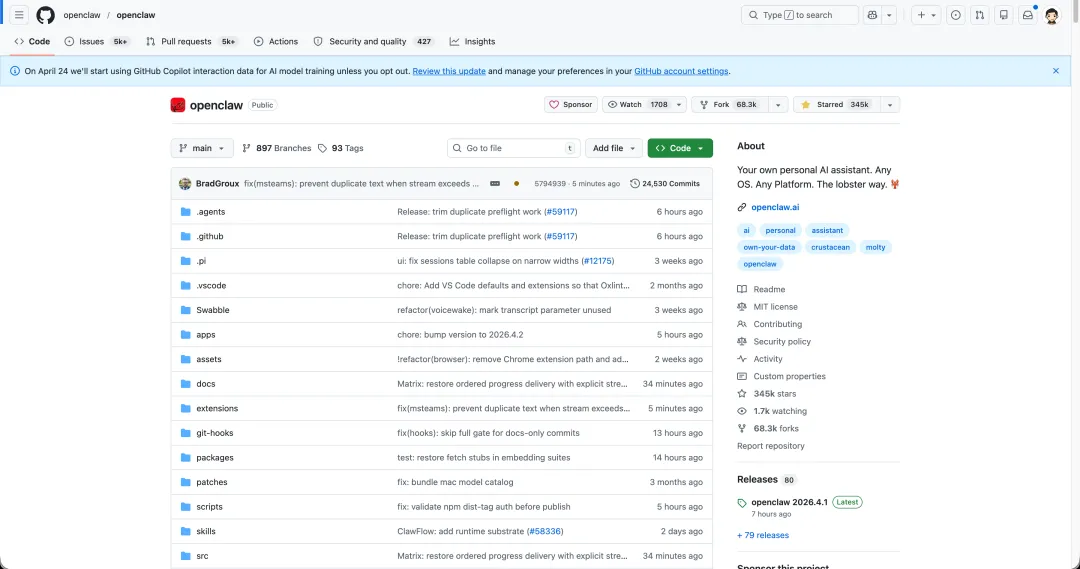Viewport: 1080px width, 569px height.
Task: Select the own-your-data topic tag
Action: [x=769, y=247]
